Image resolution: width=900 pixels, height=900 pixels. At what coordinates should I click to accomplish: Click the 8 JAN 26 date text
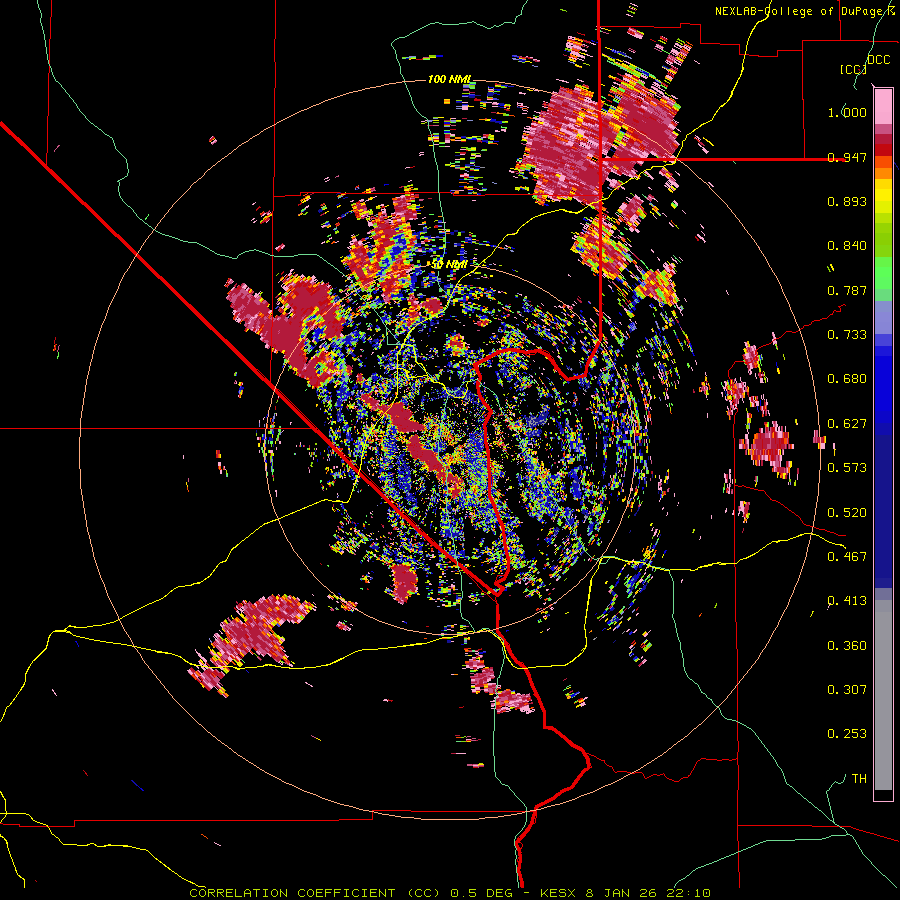(623, 893)
